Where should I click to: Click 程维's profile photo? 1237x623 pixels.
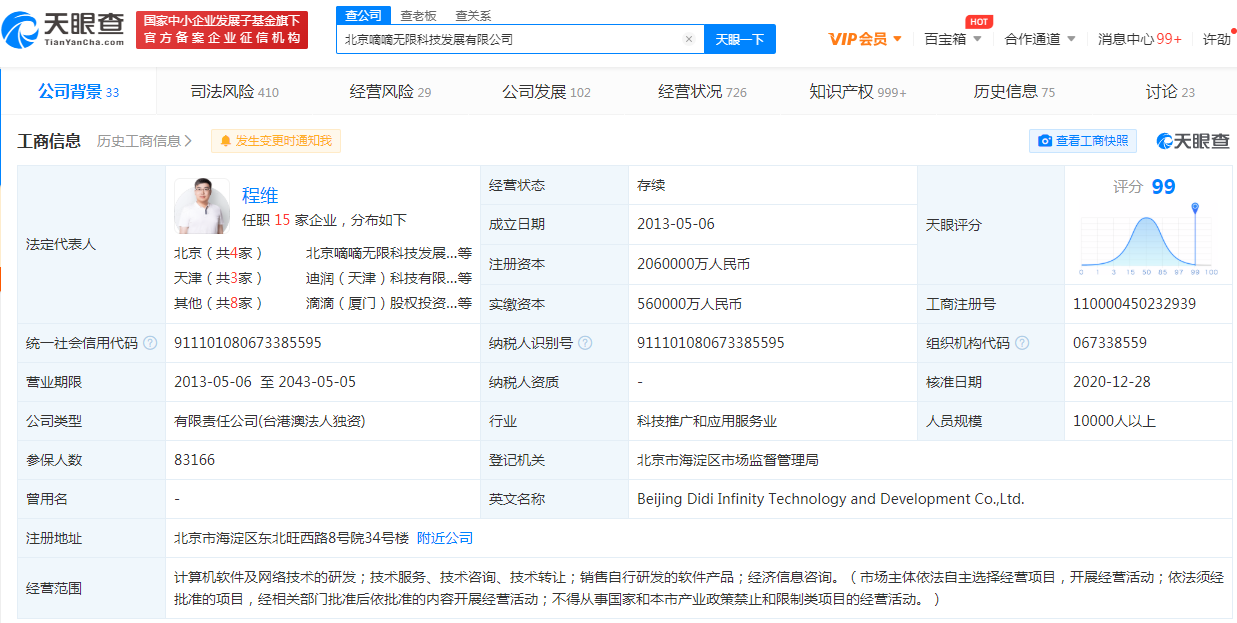[202, 206]
